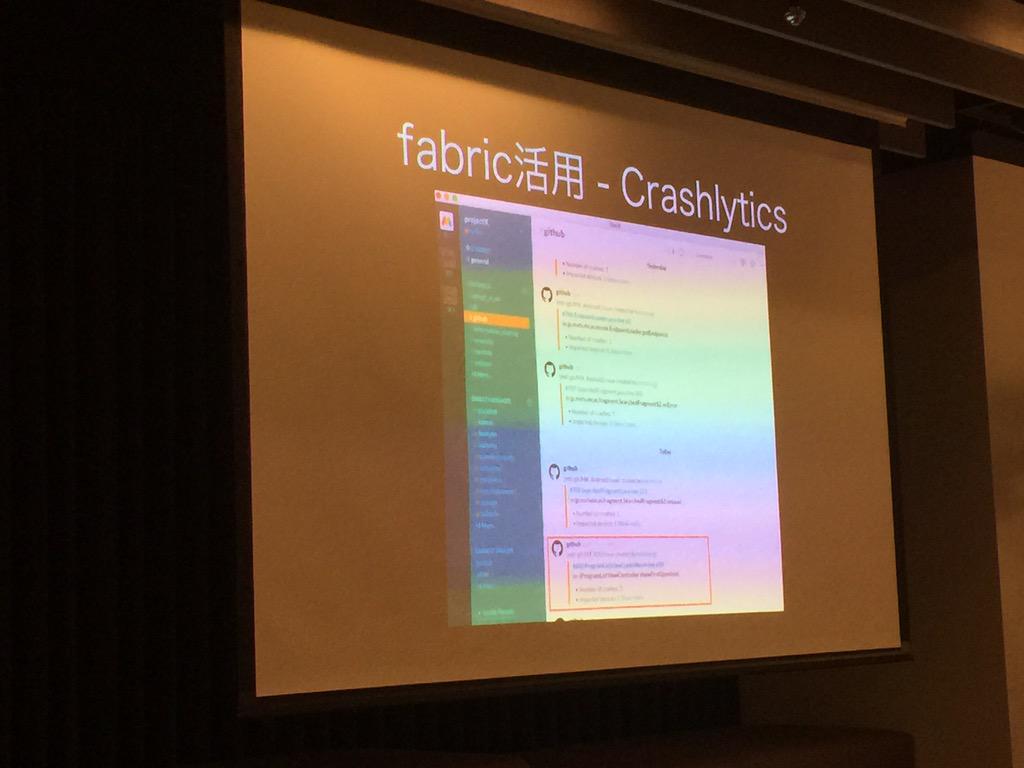Screen dimensions: 1024x768
Task: Click github avatar in the red-outlined message
Action: click(x=557, y=548)
